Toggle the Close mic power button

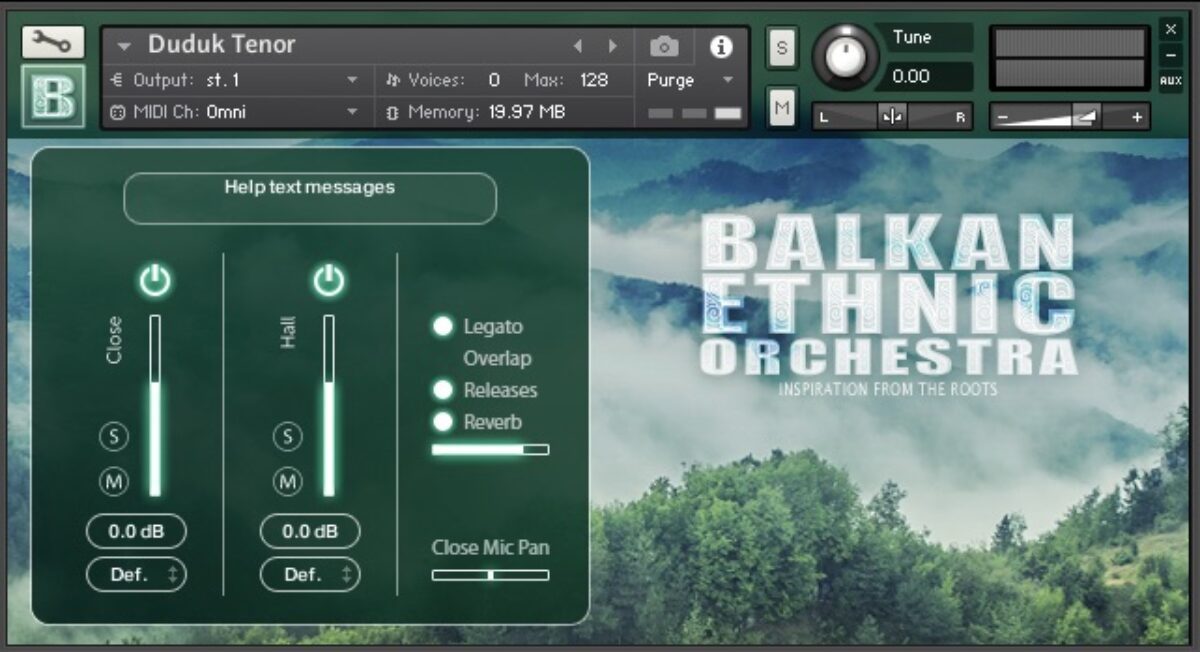(x=154, y=281)
